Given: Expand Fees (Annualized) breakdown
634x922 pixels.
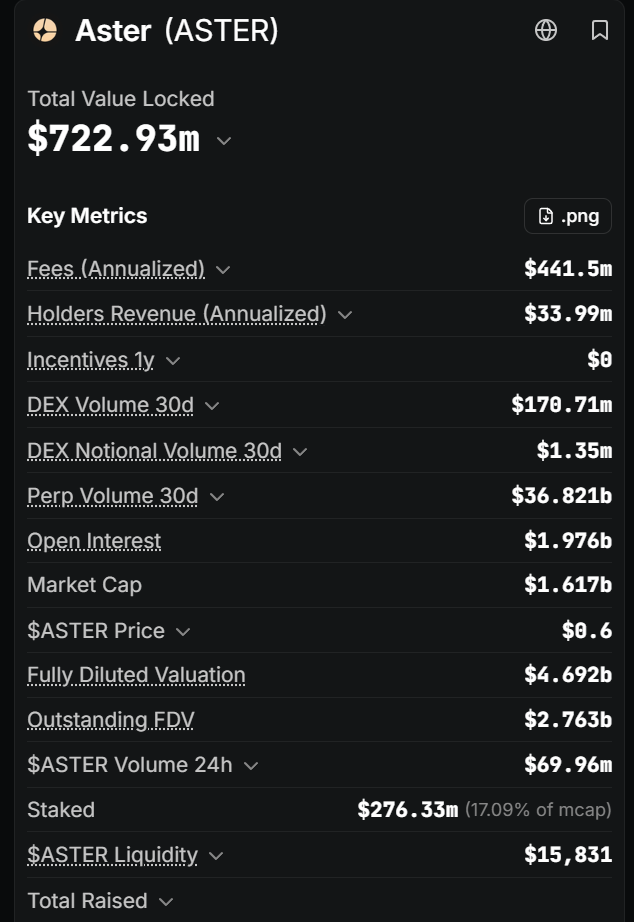Looking at the screenshot, I should pos(223,270).
